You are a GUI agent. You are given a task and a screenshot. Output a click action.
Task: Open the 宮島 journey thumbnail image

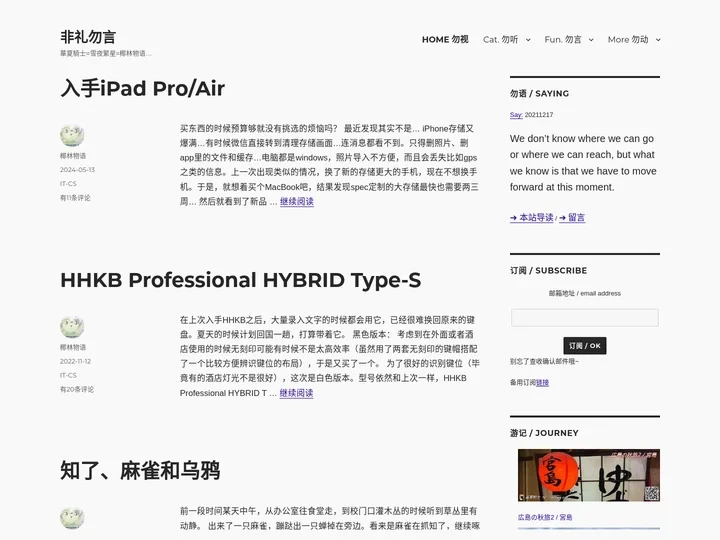589,475
